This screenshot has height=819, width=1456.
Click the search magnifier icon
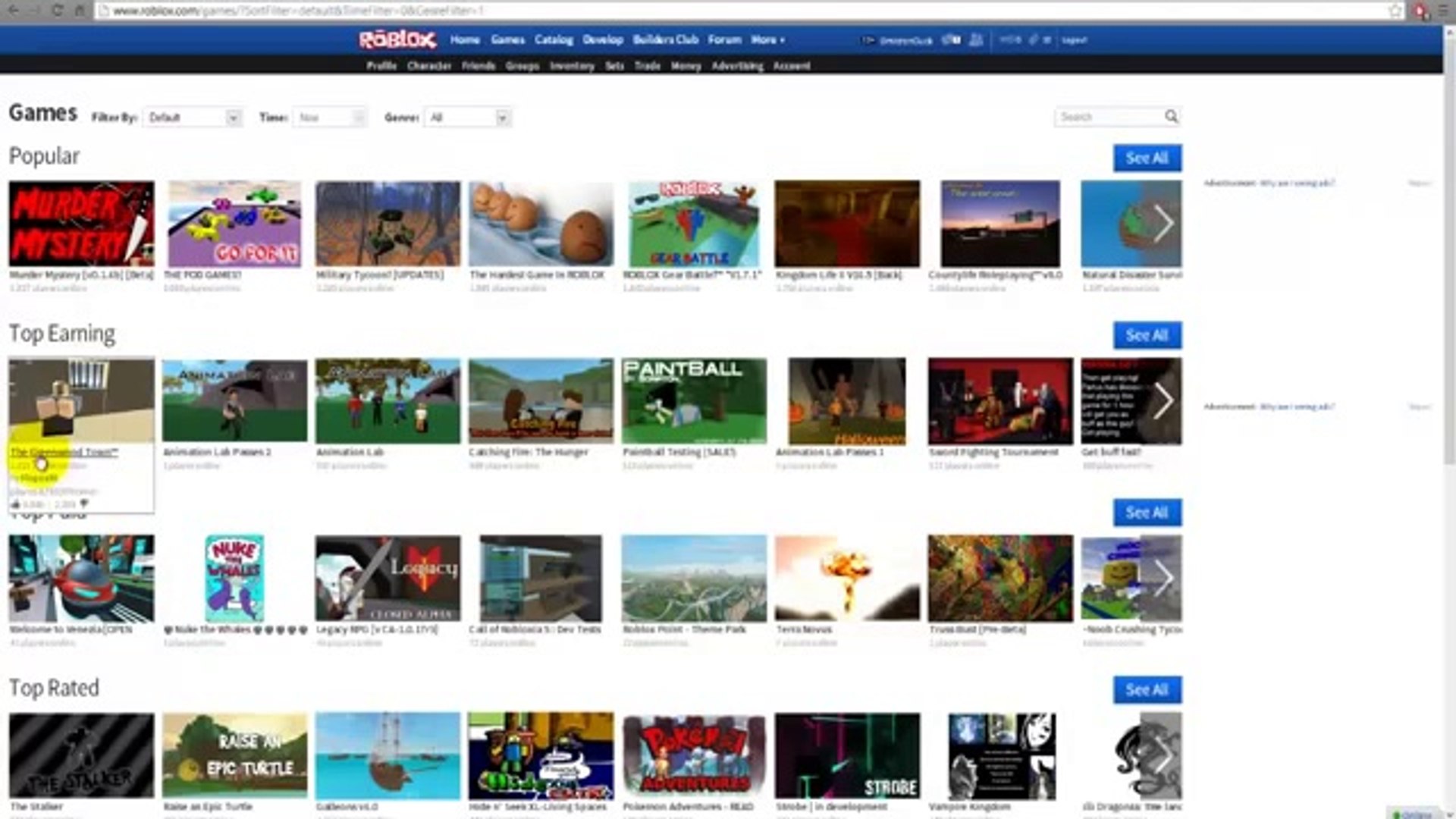click(x=1171, y=117)
